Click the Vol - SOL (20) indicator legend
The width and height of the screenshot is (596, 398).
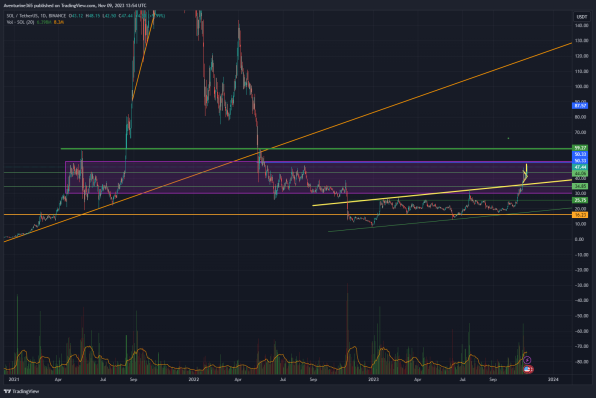click(x=20, y=22)
